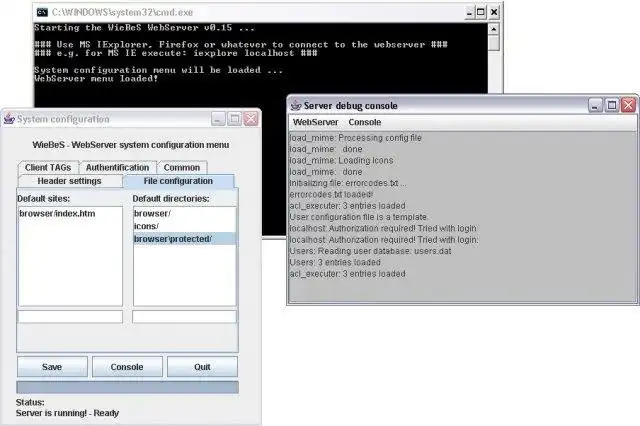Click the Quit button

pyautogui.click(x=202, y=367)
